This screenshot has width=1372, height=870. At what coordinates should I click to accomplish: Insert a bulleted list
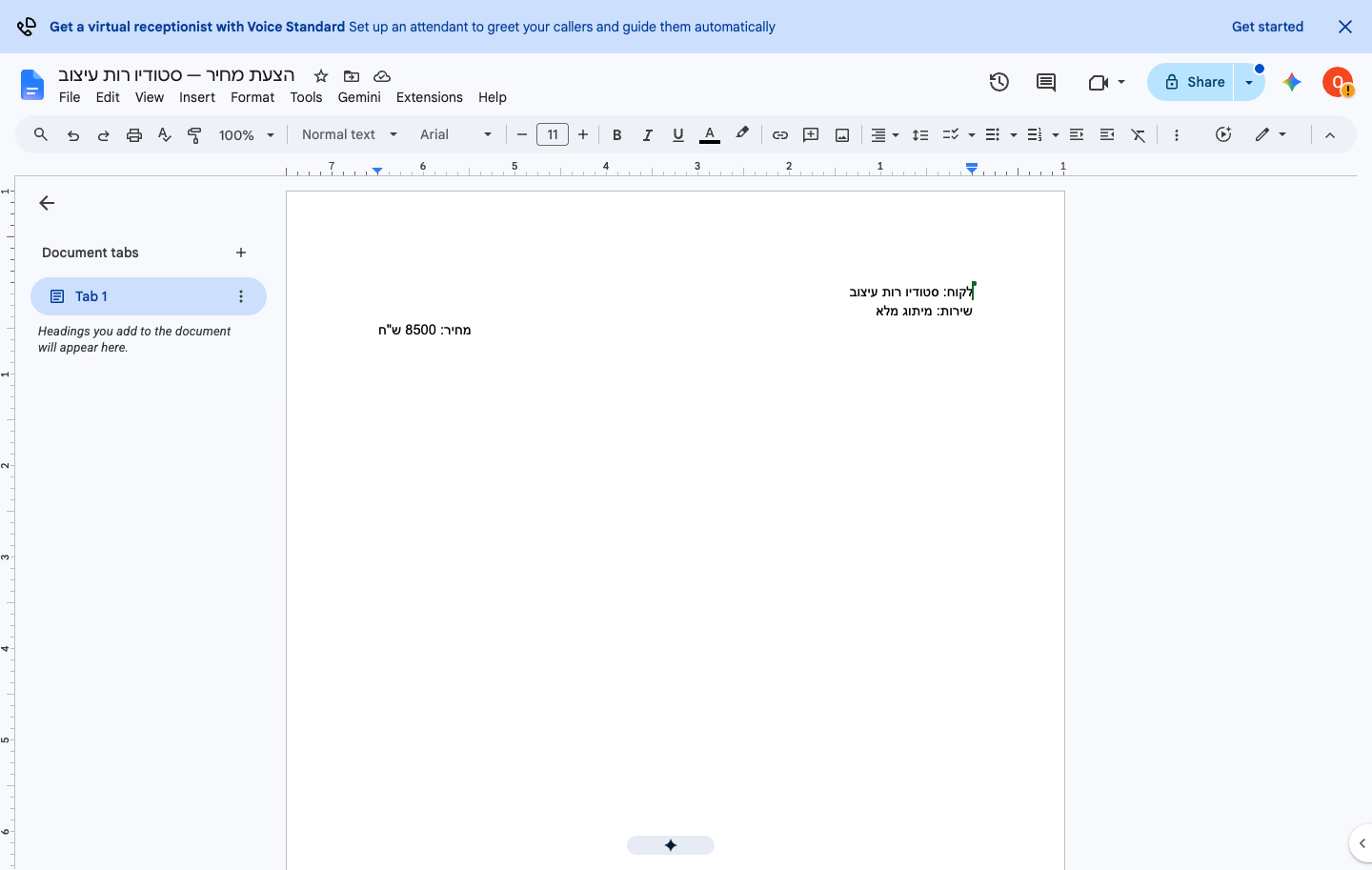pos(993,135)
